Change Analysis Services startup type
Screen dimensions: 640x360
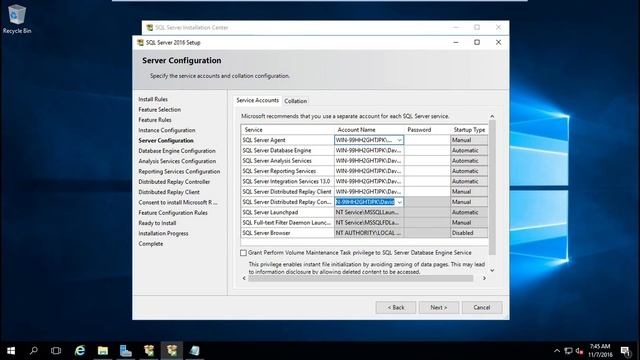[469, 161]
